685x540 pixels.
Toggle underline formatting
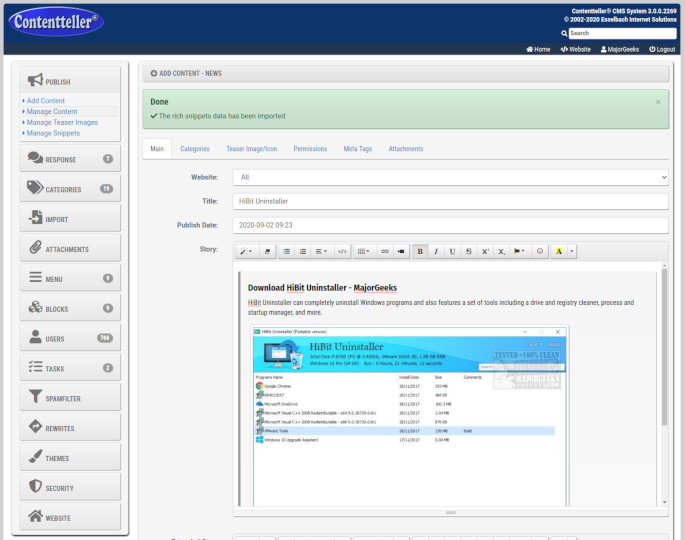(452, 251)
